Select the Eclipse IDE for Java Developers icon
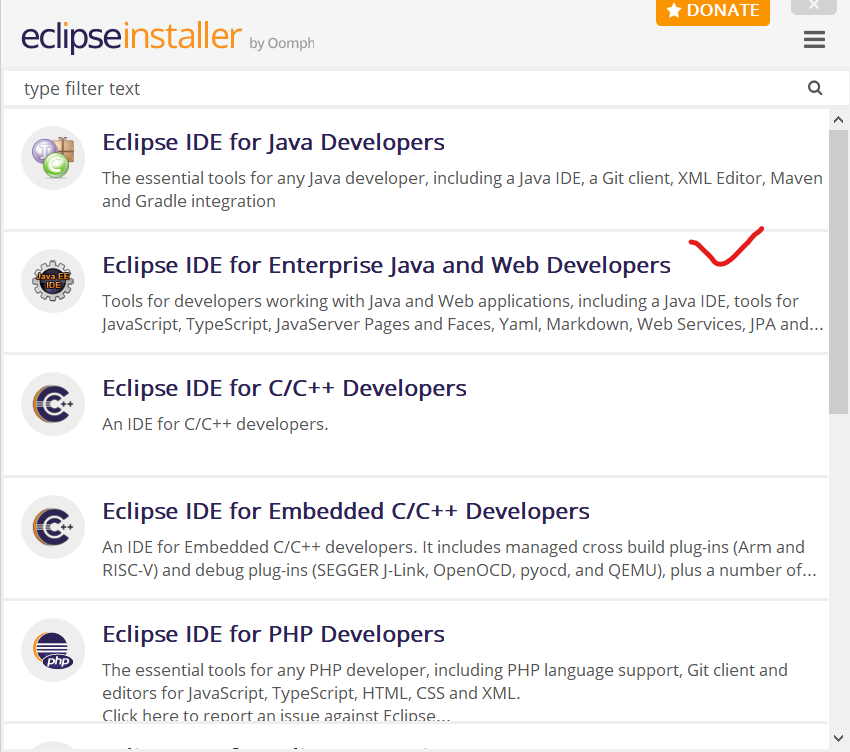The height and width of the screenshot is (752, 850). coord(52,157)
